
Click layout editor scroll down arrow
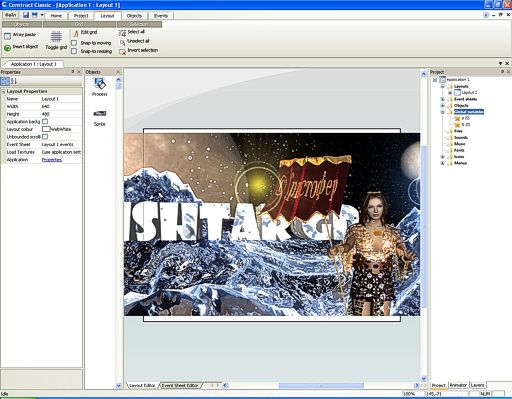(424, 378)
